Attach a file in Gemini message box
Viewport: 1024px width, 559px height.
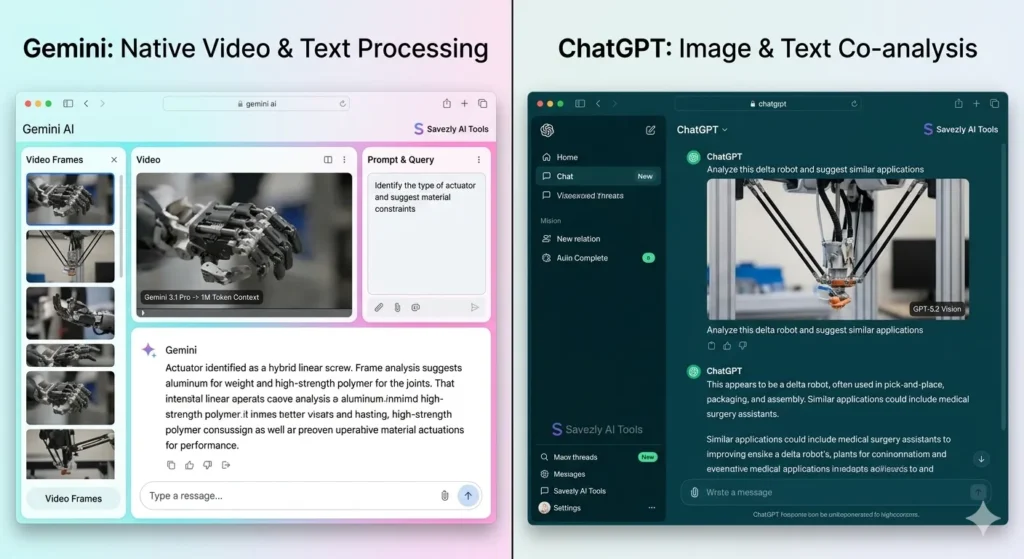tap(445, 496)
